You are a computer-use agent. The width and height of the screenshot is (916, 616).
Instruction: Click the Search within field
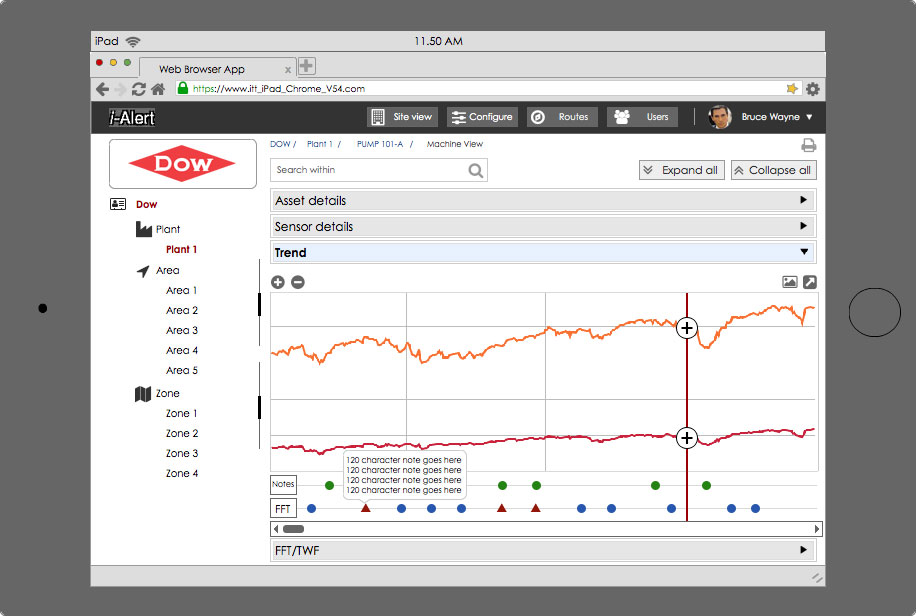[x=368, y=170]
